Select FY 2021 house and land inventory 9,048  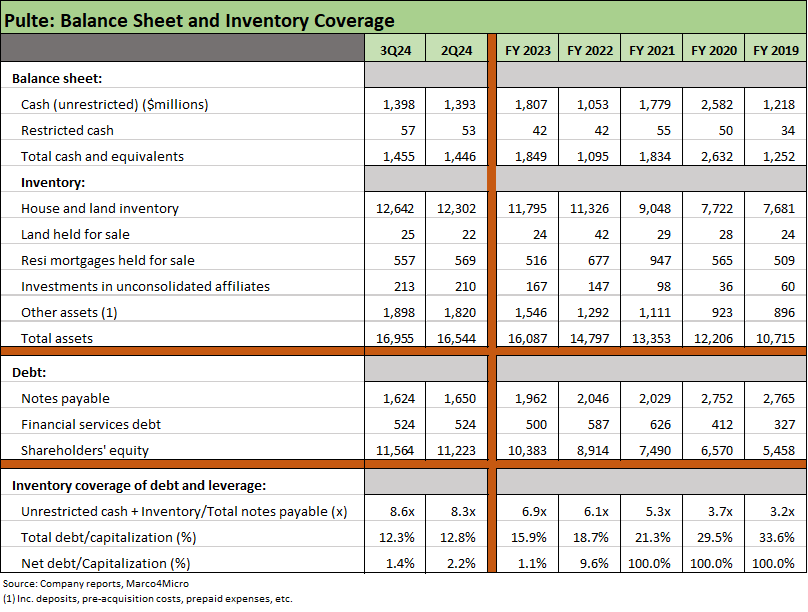coord(655,209)
